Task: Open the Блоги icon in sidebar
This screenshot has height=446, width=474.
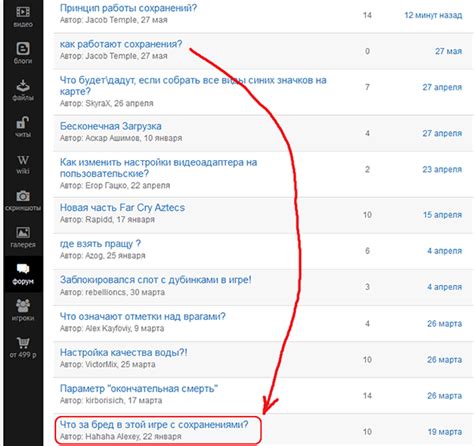Action: (23, 49)
